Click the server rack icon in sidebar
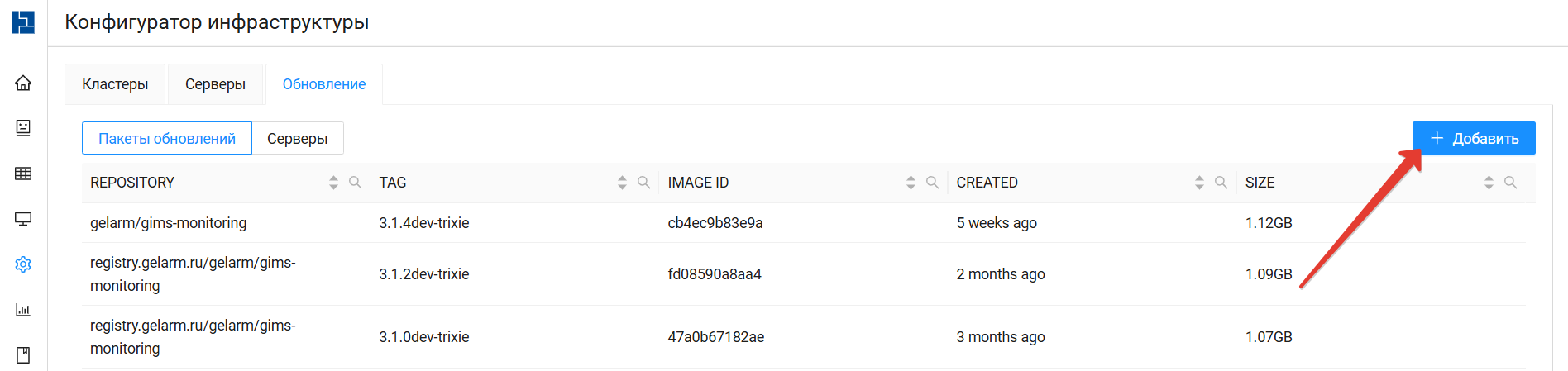The width and height of the screenshot is (1568, 371). (x=23, y=128)
